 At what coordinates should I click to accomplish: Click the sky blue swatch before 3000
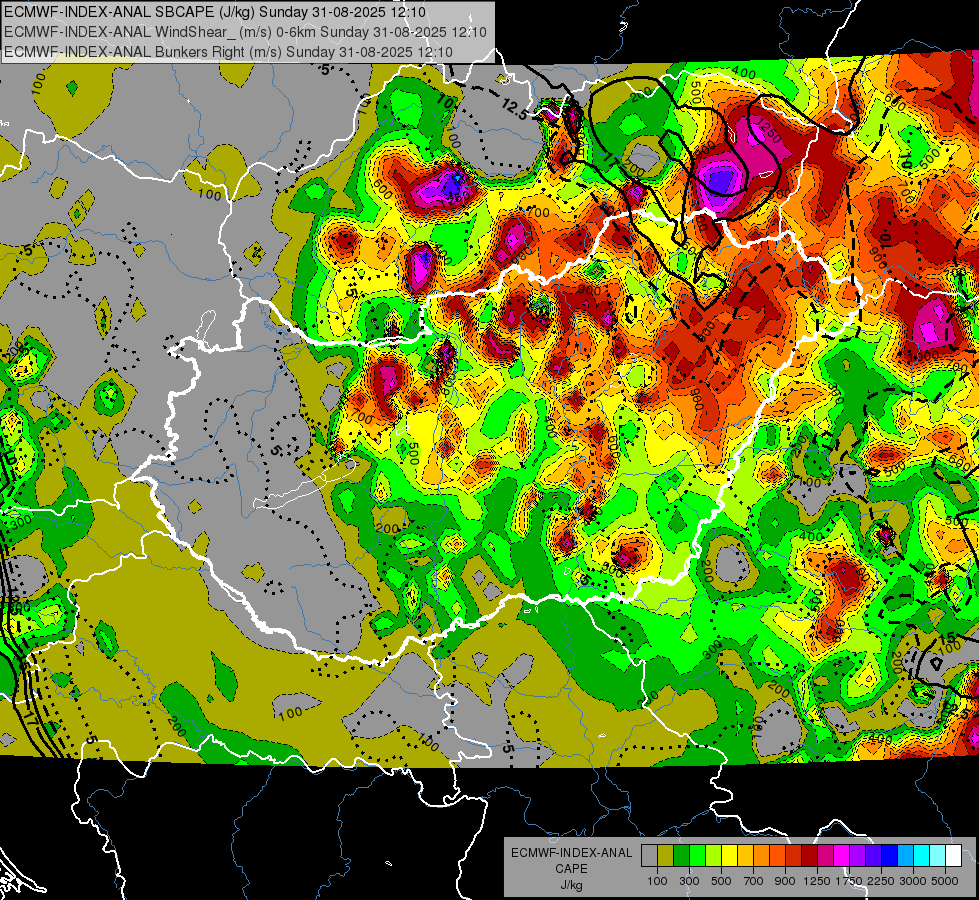point(905,856)
